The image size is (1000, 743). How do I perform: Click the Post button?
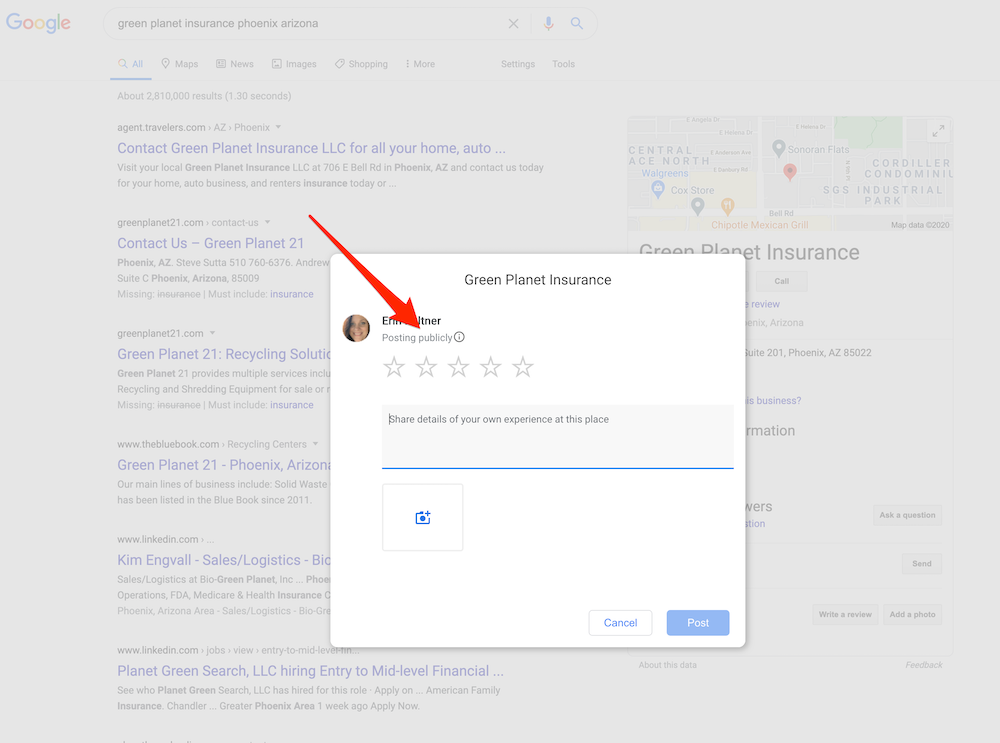pyautogui.click(x=698, y=622)
